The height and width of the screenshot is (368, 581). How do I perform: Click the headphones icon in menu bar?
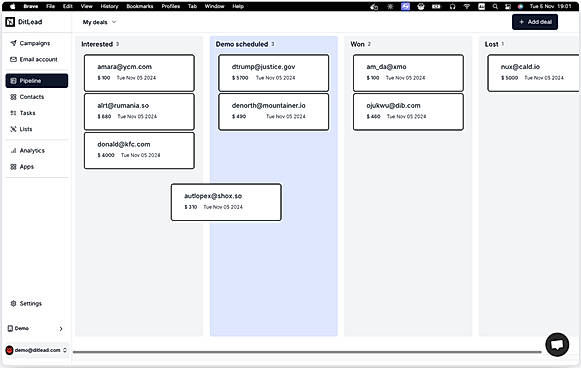point(452,6)
